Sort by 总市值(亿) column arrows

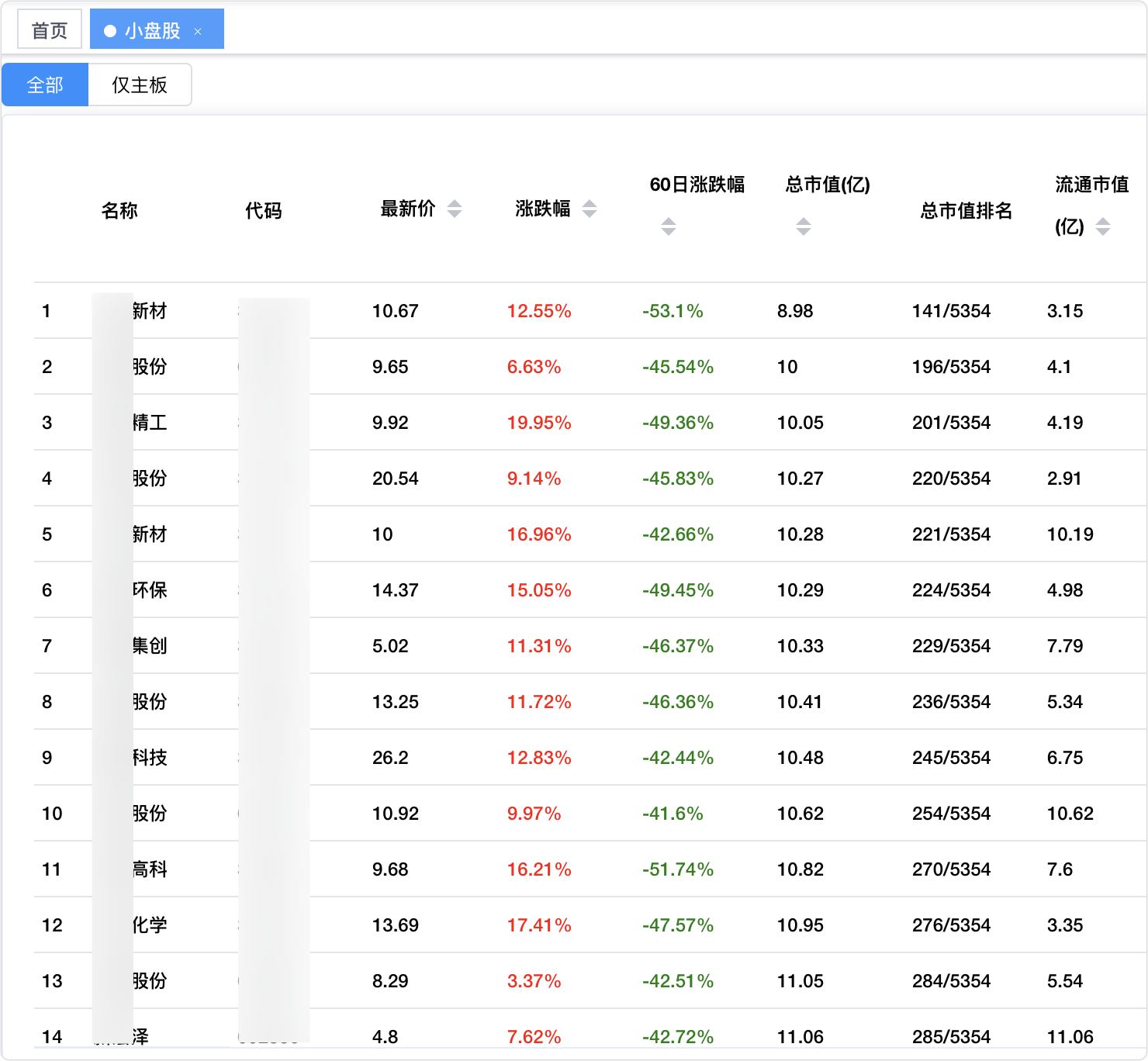tap(804, 226)
